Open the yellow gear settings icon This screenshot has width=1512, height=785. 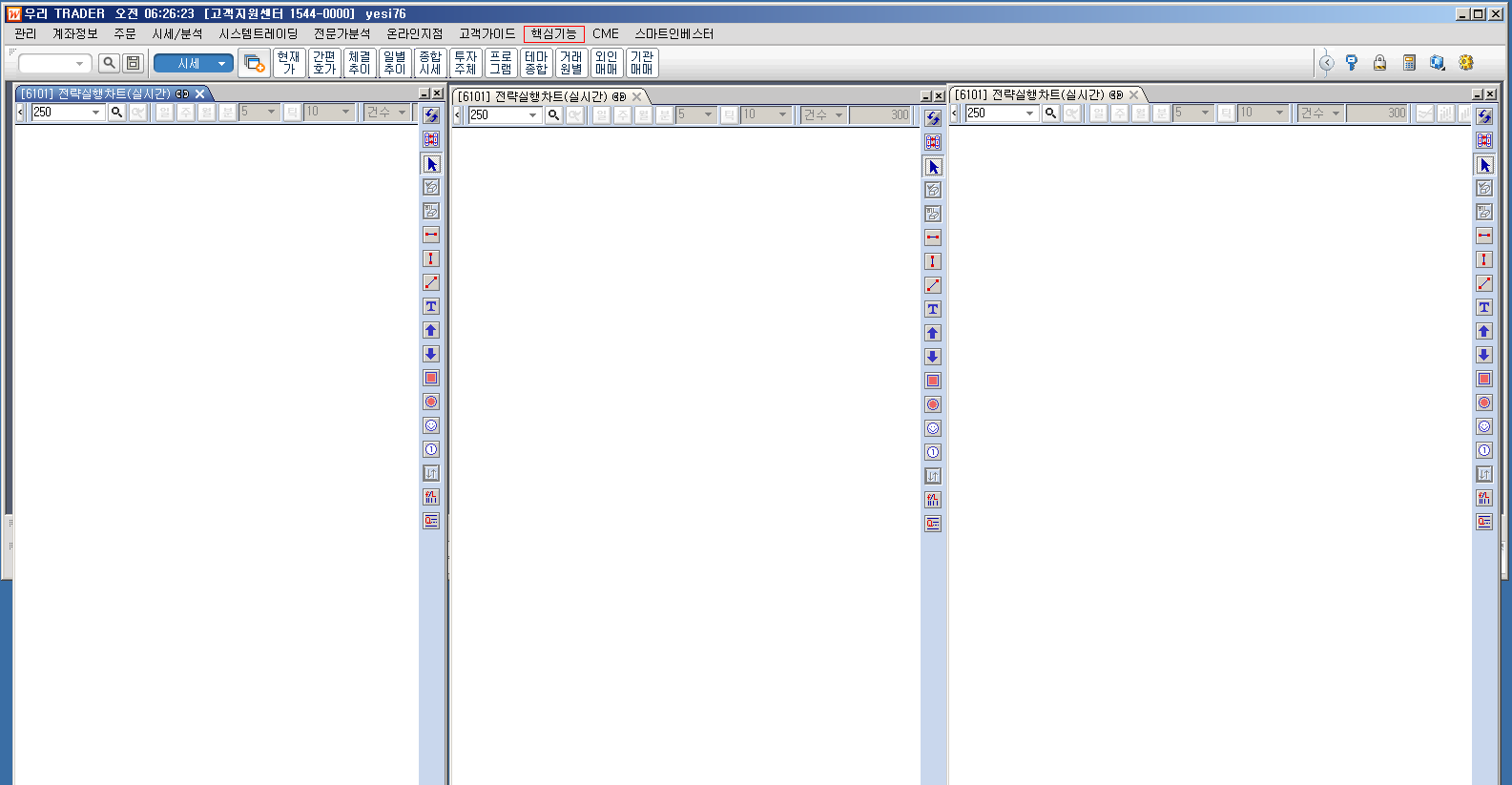(1466, 63)
